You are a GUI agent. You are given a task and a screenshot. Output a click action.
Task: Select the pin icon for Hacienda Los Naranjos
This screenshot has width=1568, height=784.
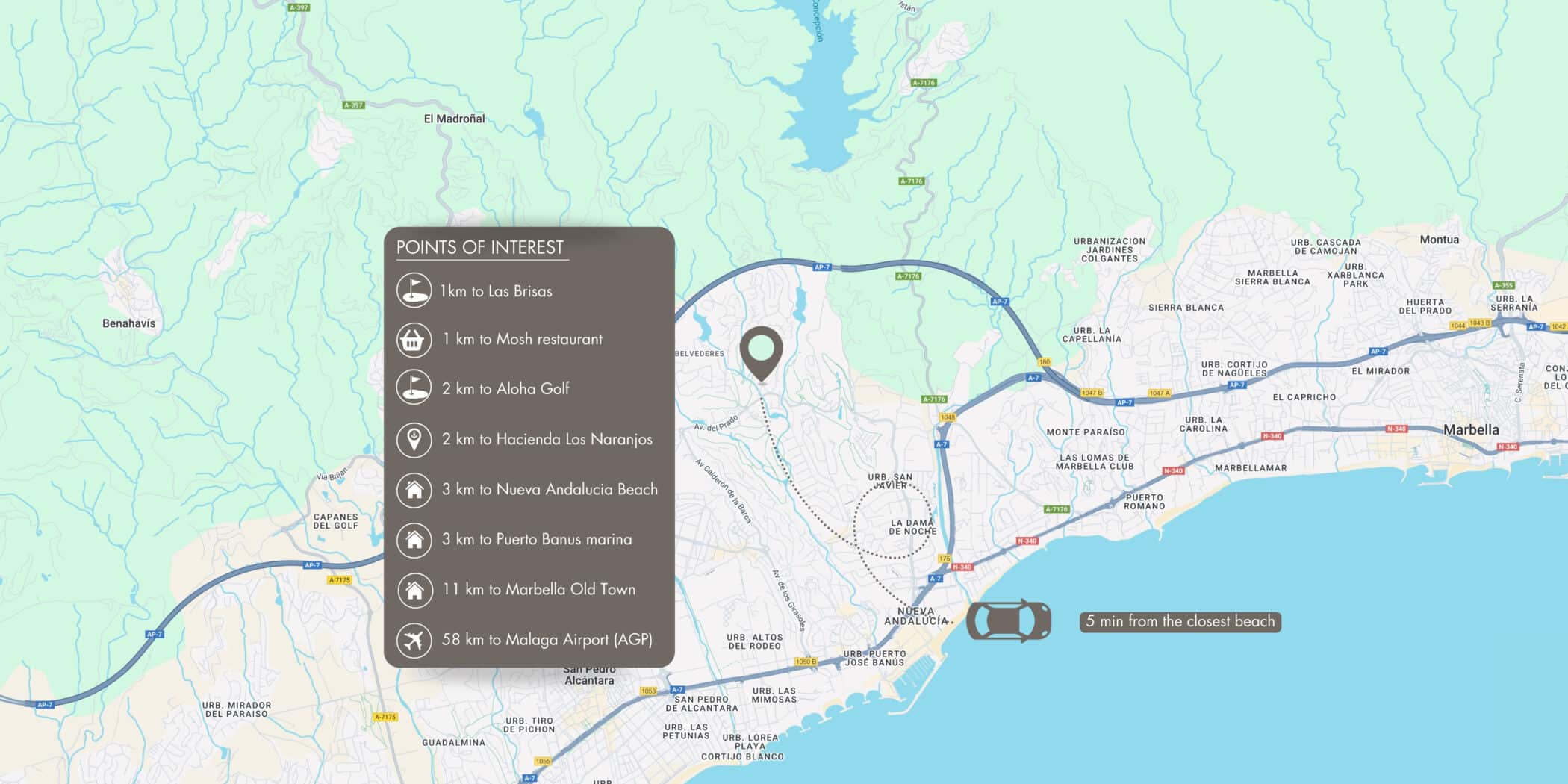coord(414,439)
